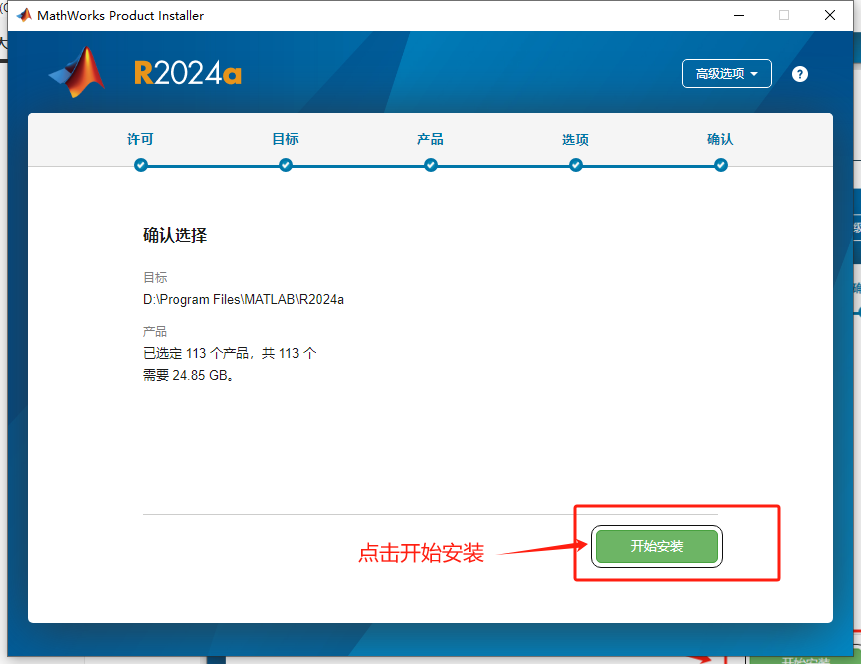Click the checkmark circle under 确认
This screenshot has height=664, width=861.
(x=720, y=165)
